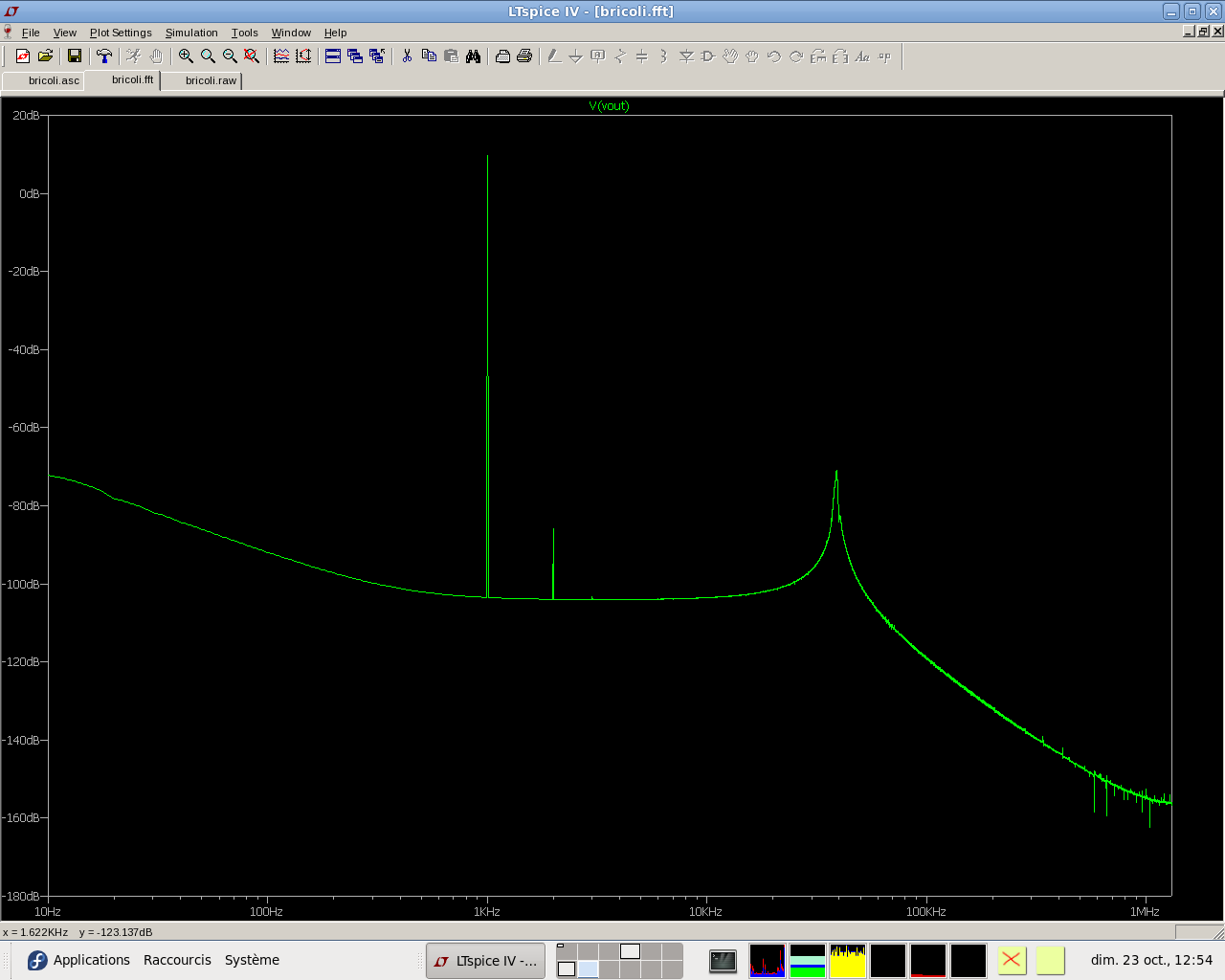
Task: Open the Tools menu
Action: click(245, 33)
